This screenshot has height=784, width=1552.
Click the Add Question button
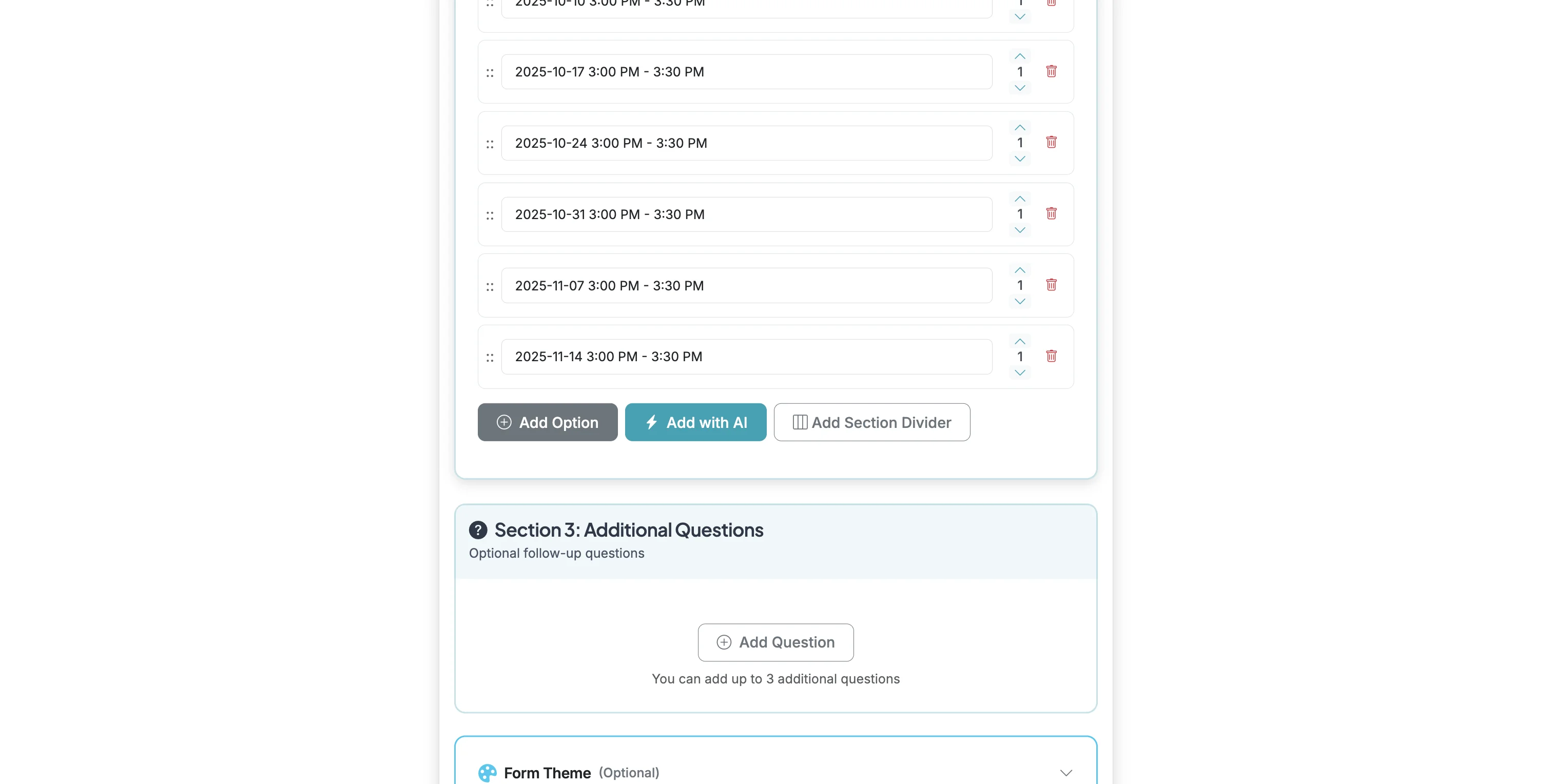click(x=775, y=642)
